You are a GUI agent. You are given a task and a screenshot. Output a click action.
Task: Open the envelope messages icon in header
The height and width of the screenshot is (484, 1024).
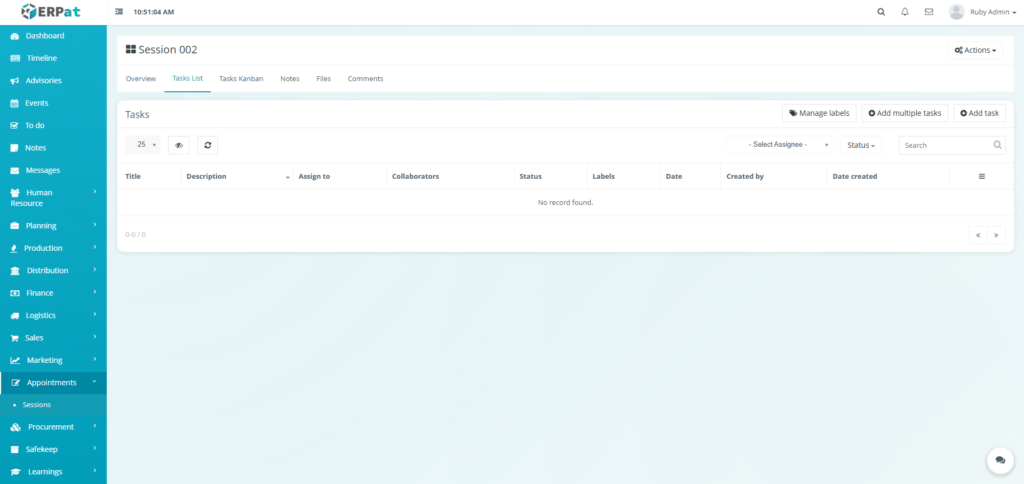pos(929,12)
